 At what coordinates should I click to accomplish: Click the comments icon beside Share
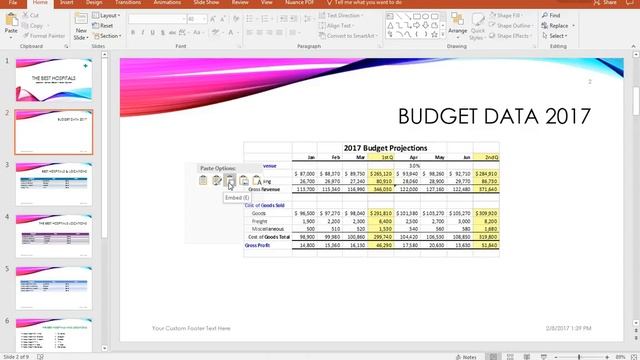pos(630,2)
